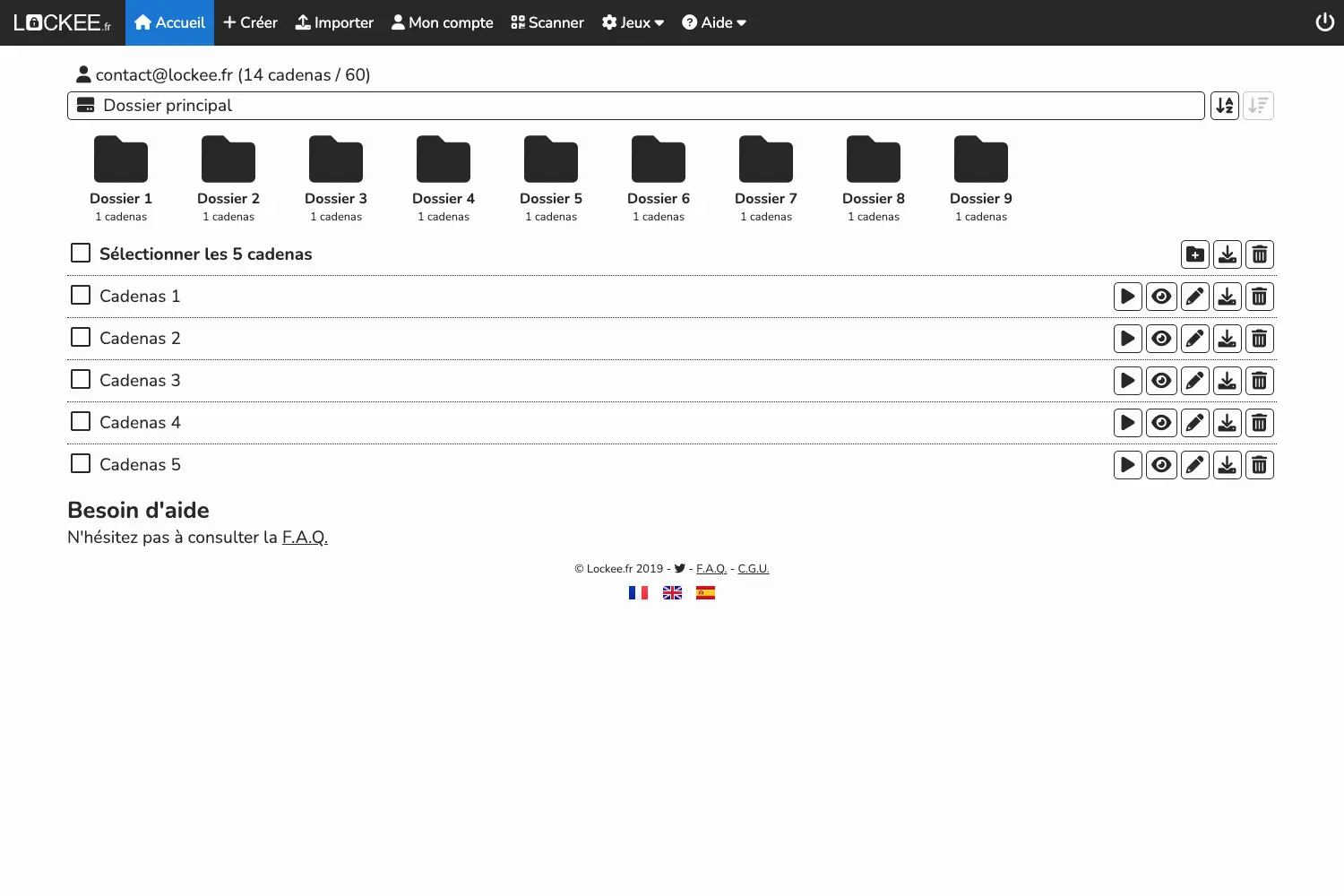Viewport: 1344px width, 896px height.
Task: Play Cadenas 4
Action: (1128, 423)
